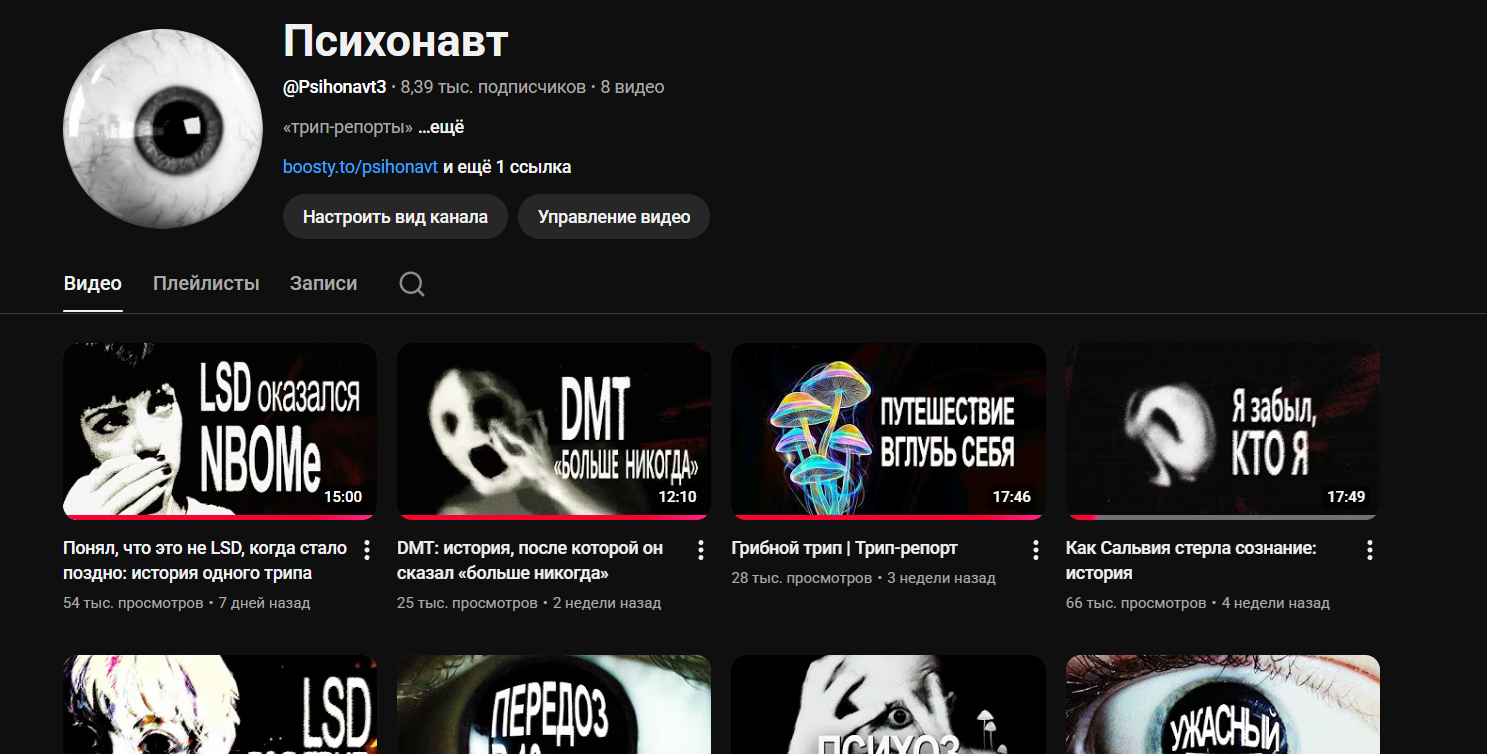The image size is (1487, 754).
Task: Click the 15:00 duration badge
Action: pyautogui.click(x=343, y=497)
